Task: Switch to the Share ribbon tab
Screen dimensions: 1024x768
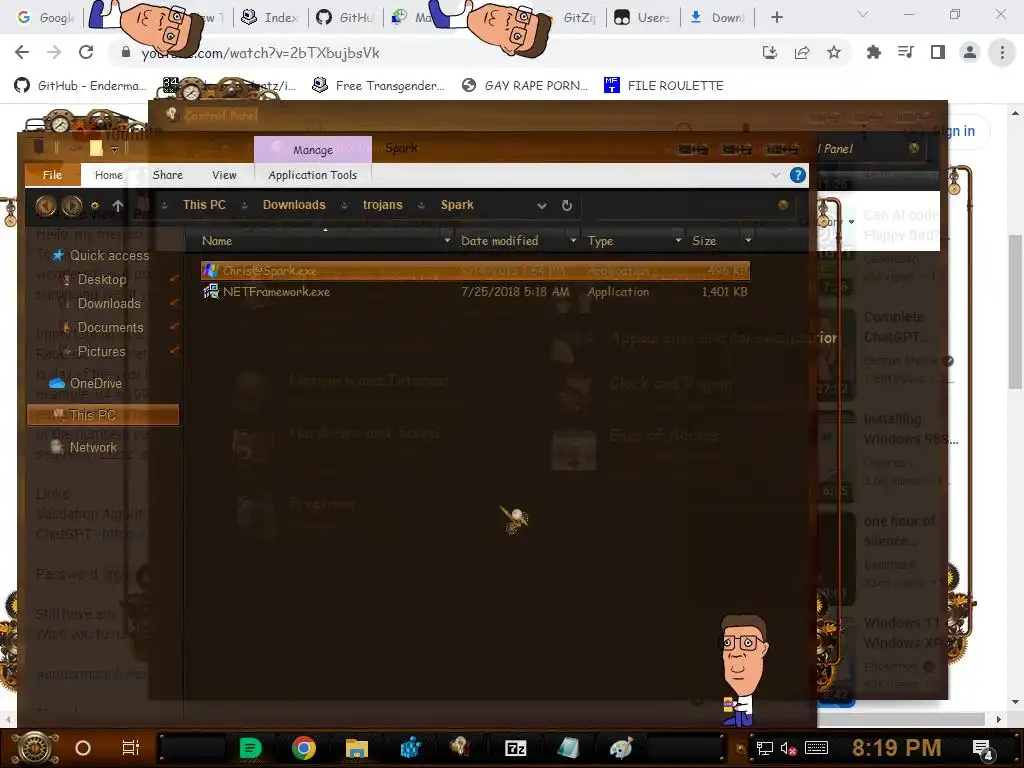Action: [167, 175]
